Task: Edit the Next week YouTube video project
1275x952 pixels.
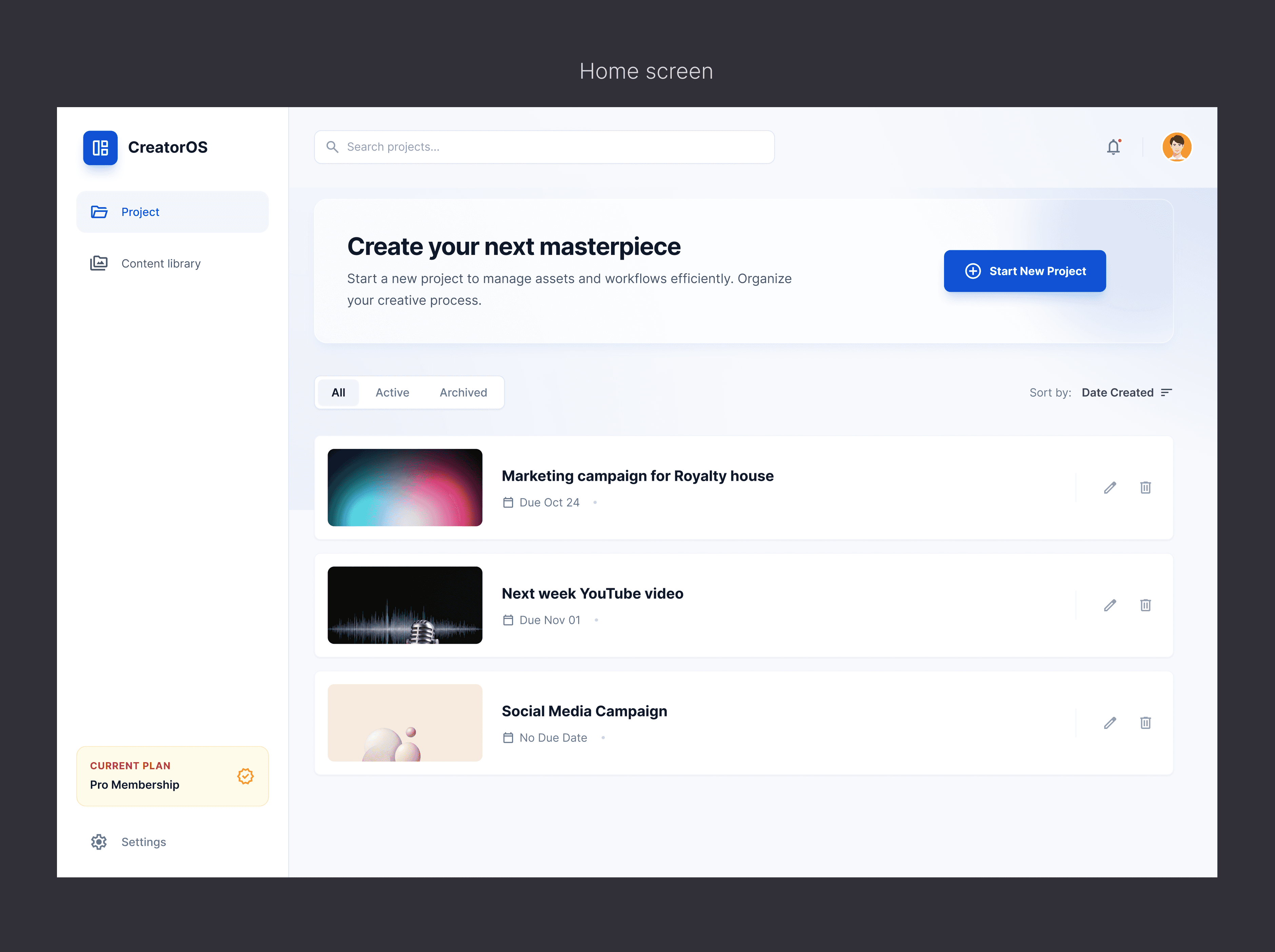Action: tap(1110, 605)
